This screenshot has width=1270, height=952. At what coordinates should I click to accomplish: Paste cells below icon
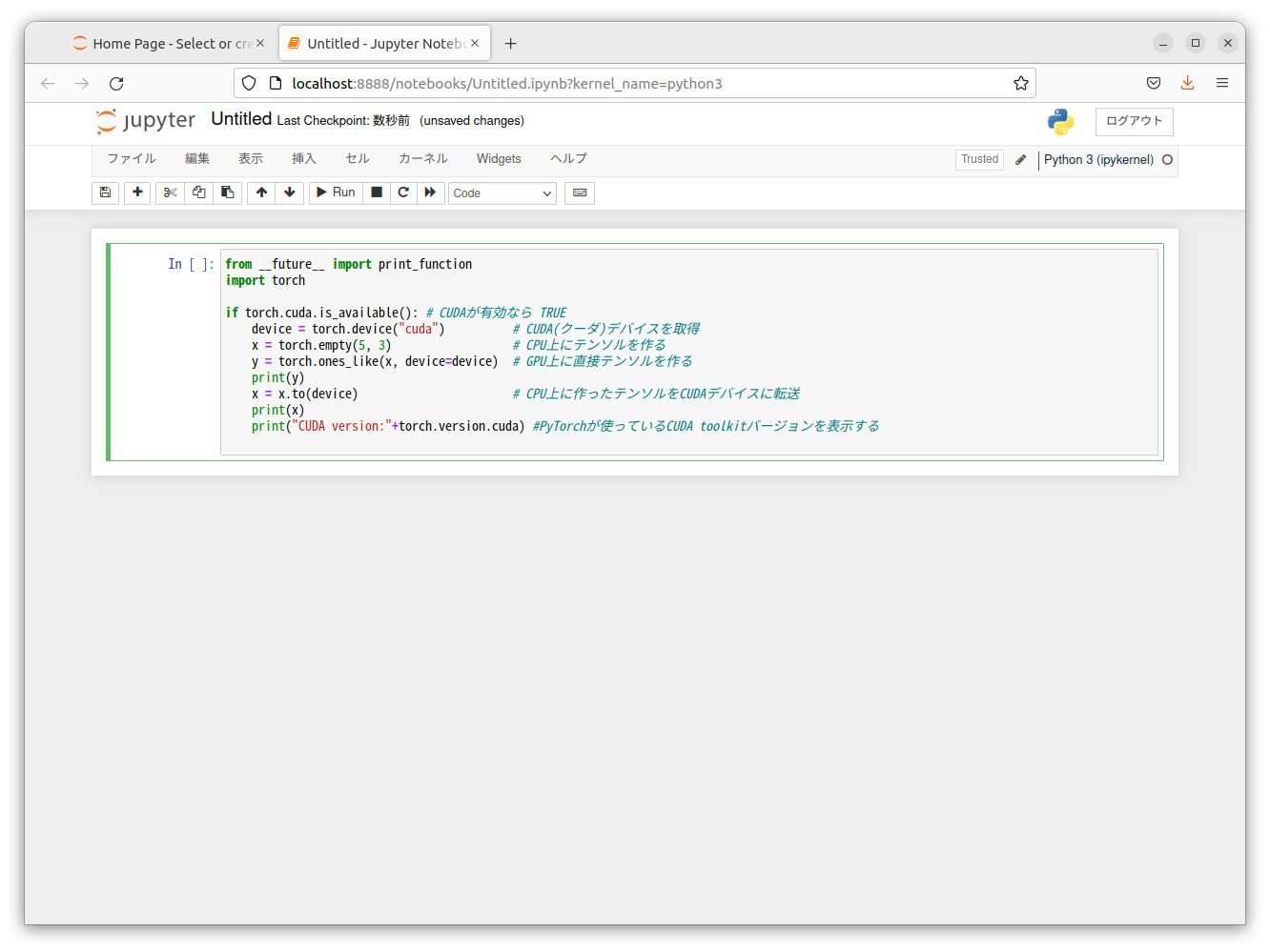(227, 192)
